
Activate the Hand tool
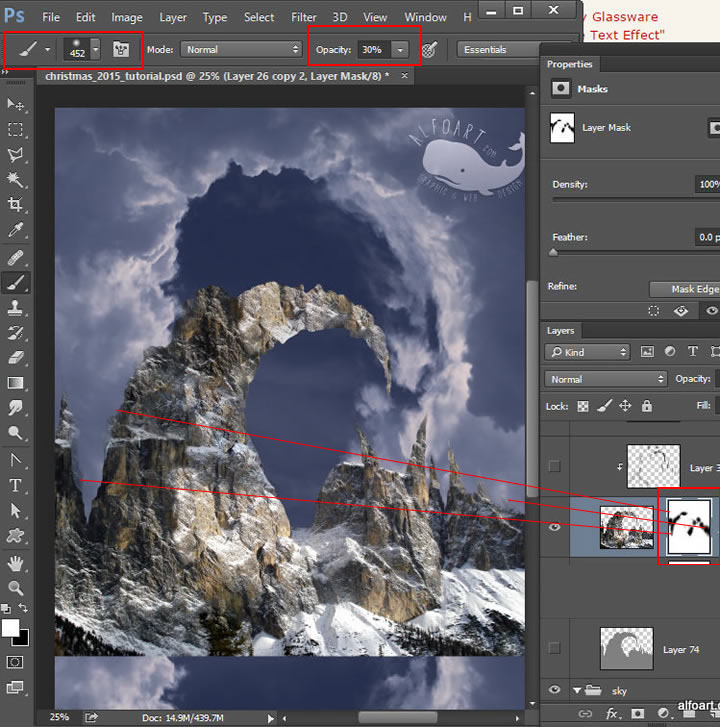coord(15,562)
